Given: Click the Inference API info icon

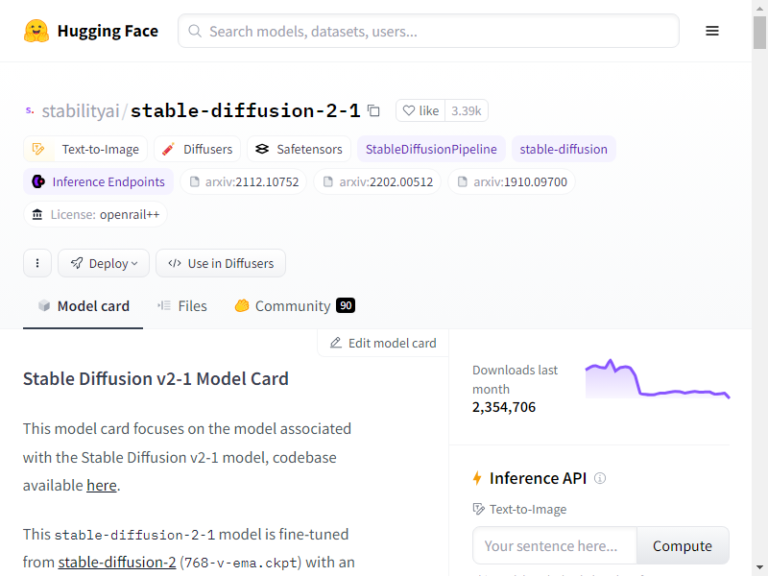Looking at the screenshot, I should coord(600,478).
